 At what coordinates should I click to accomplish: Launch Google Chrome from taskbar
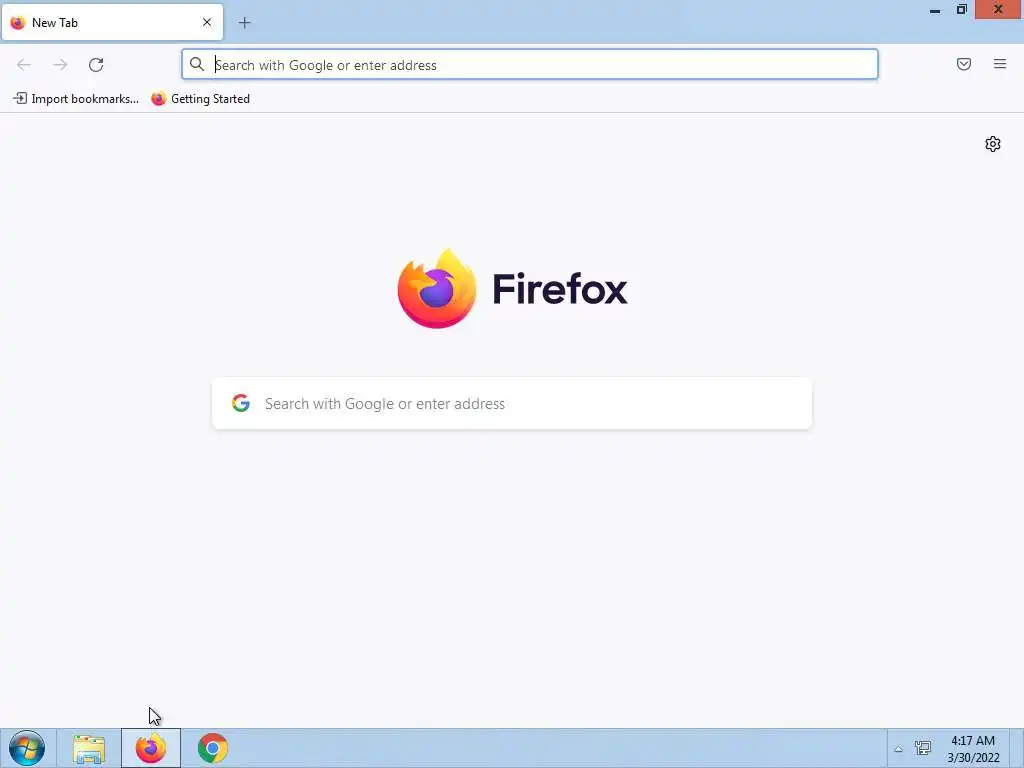click(212, 748)
